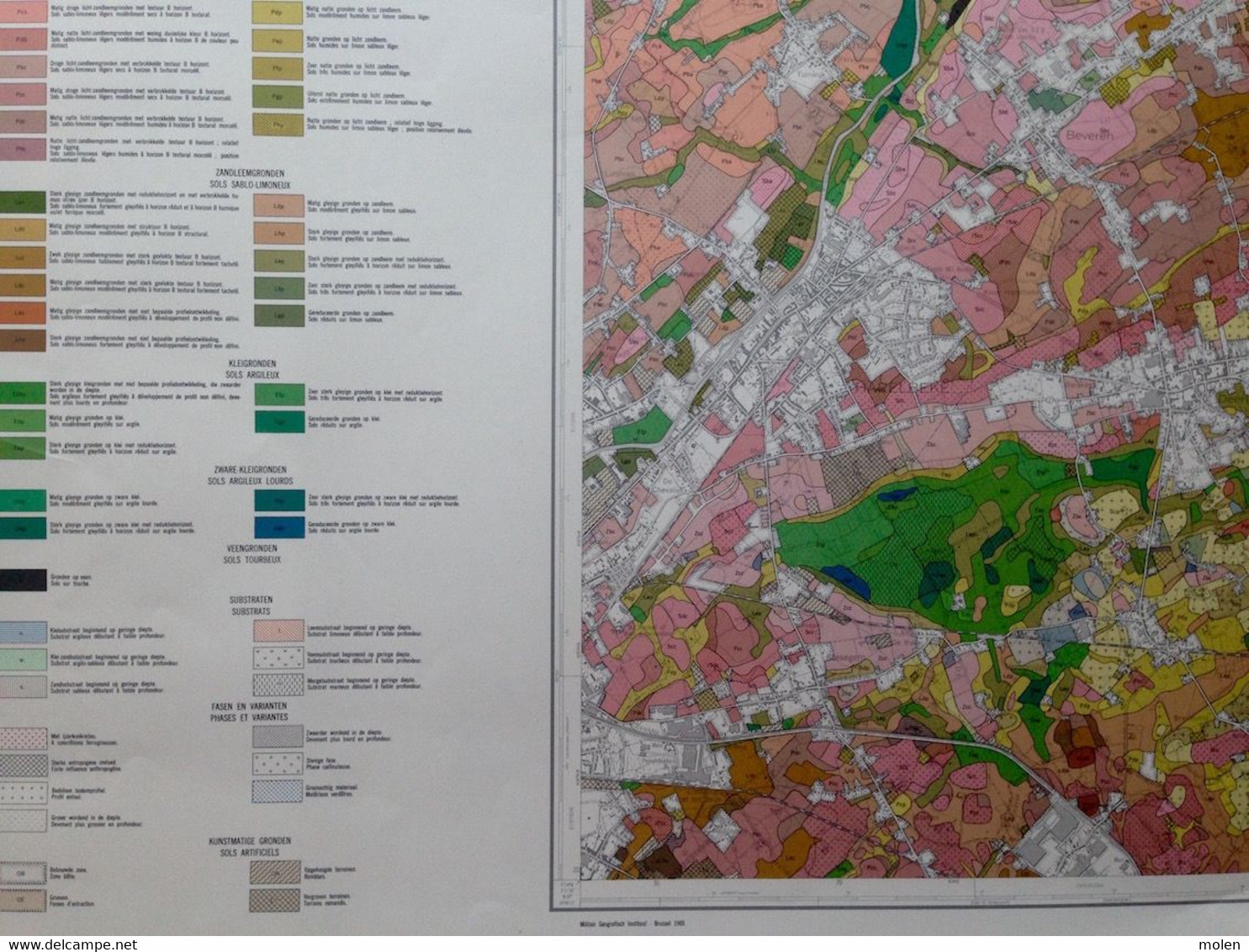
Task: Select the Steenige fase dotted swatch
Action: click(278, 764)
